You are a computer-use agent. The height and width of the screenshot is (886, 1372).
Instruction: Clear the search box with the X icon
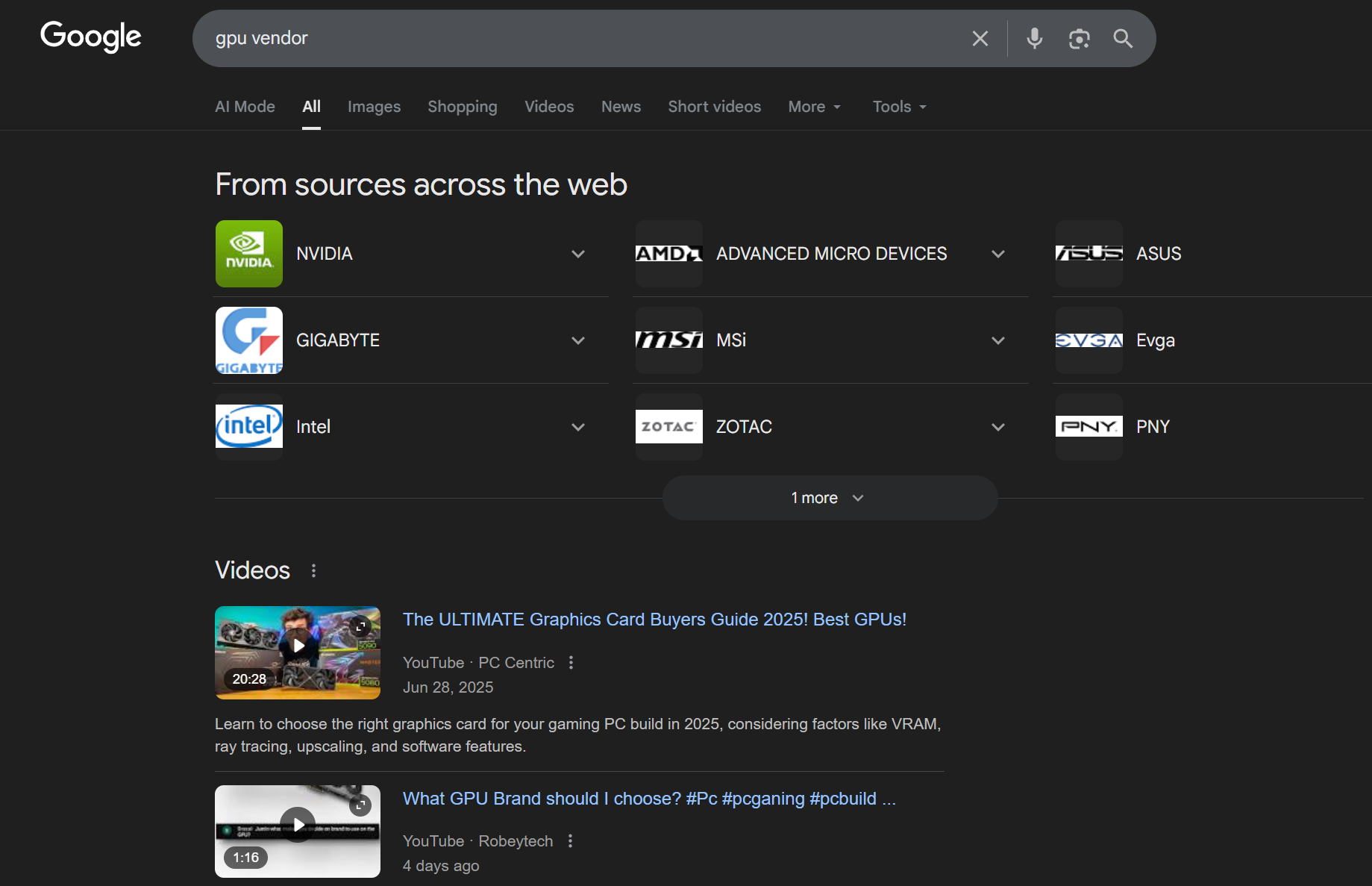click(980, 38)
